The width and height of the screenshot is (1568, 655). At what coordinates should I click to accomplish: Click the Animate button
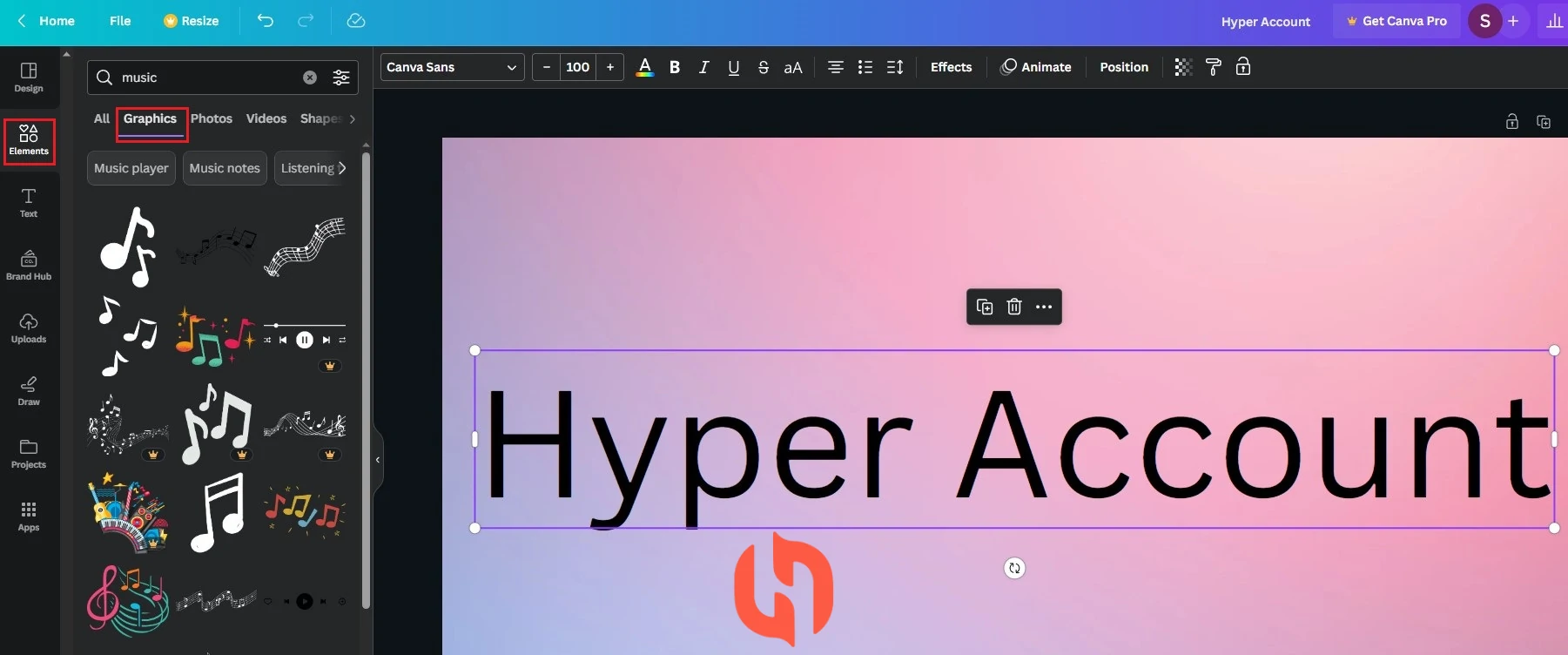pyautogui.click(x=1036, y=67)
